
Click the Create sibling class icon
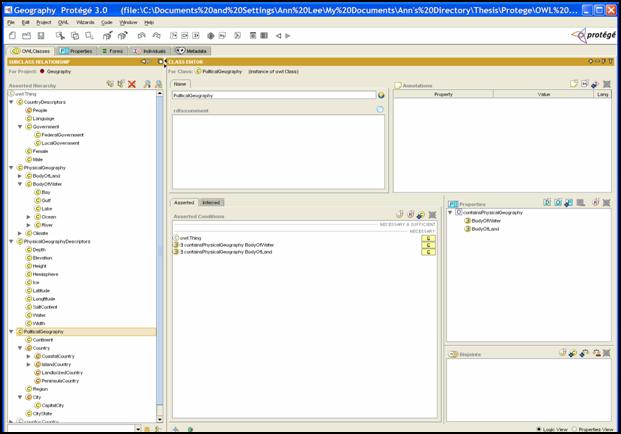click(121, 84)
